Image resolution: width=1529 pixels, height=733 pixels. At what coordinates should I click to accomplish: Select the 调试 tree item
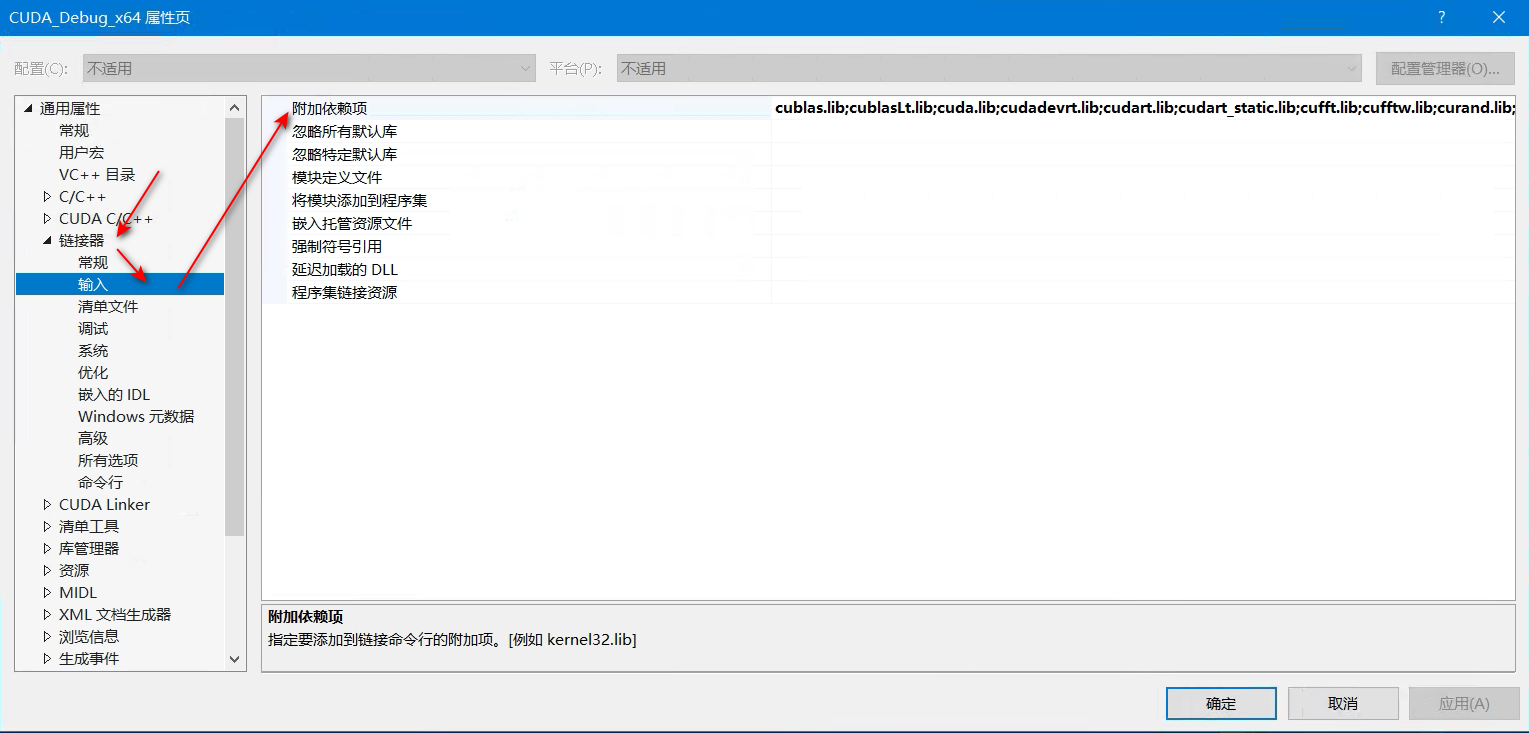click(x=92, y=328)
